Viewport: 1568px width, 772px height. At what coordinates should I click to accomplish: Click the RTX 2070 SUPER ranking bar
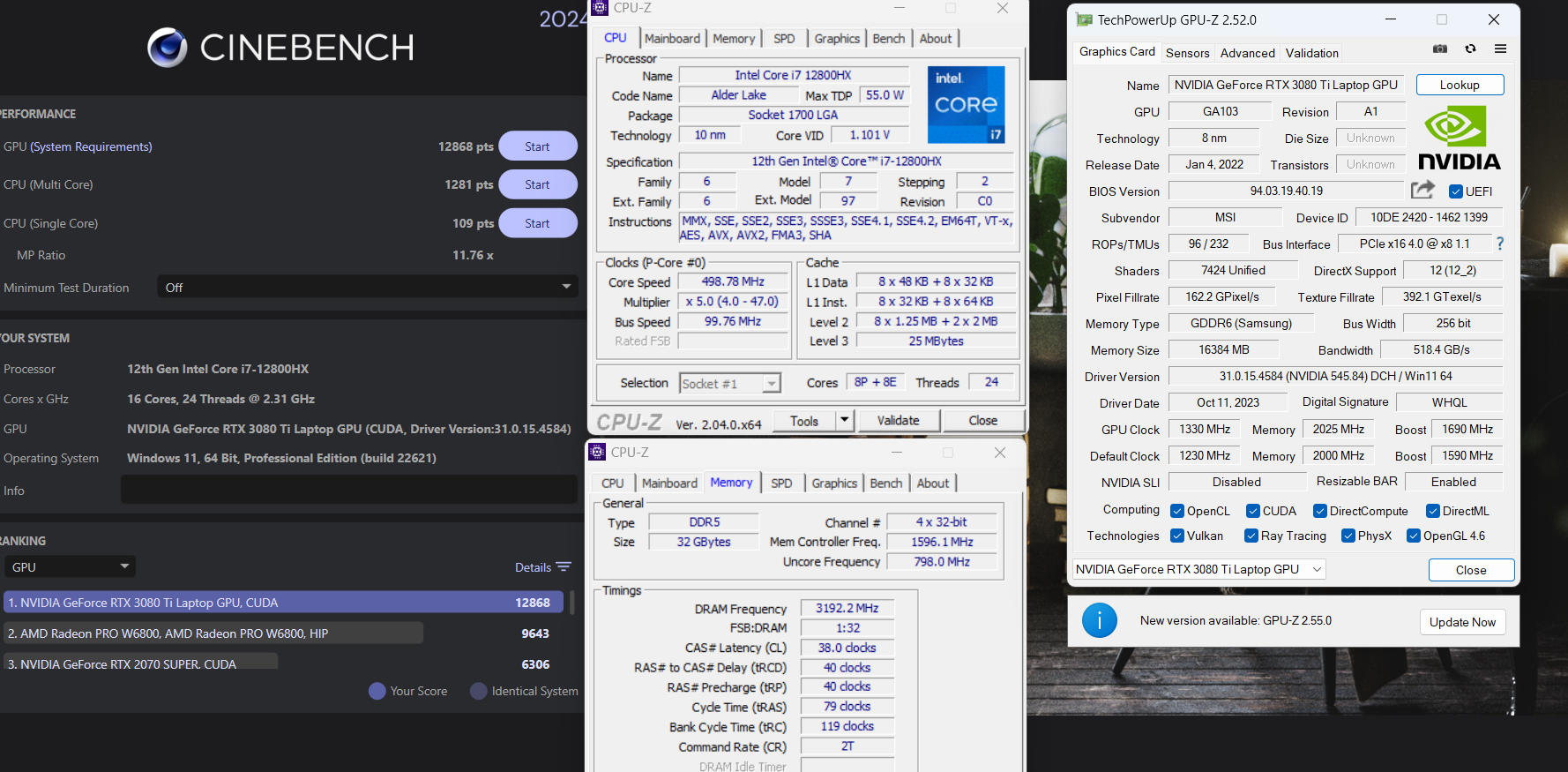(x=141, y=662)
